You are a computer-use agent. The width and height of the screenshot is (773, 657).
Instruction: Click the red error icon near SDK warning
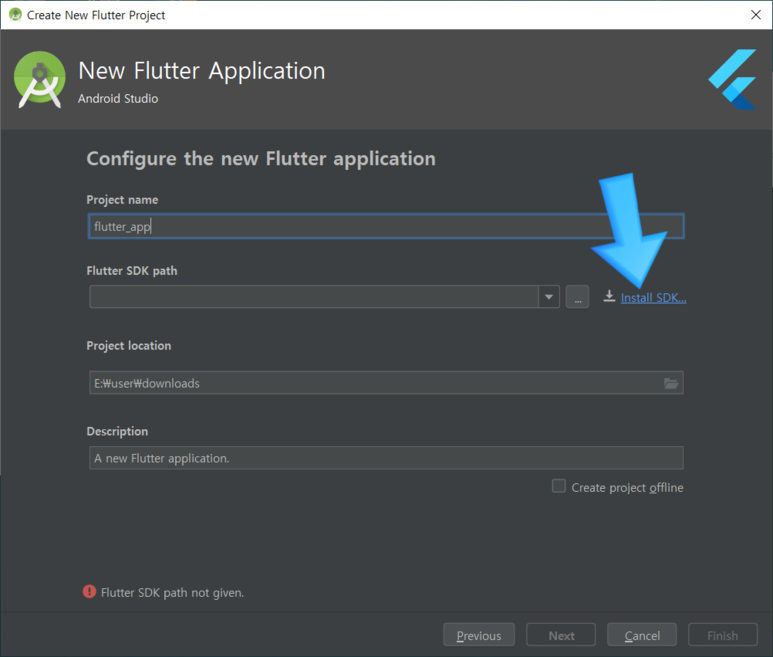(89, 591)
